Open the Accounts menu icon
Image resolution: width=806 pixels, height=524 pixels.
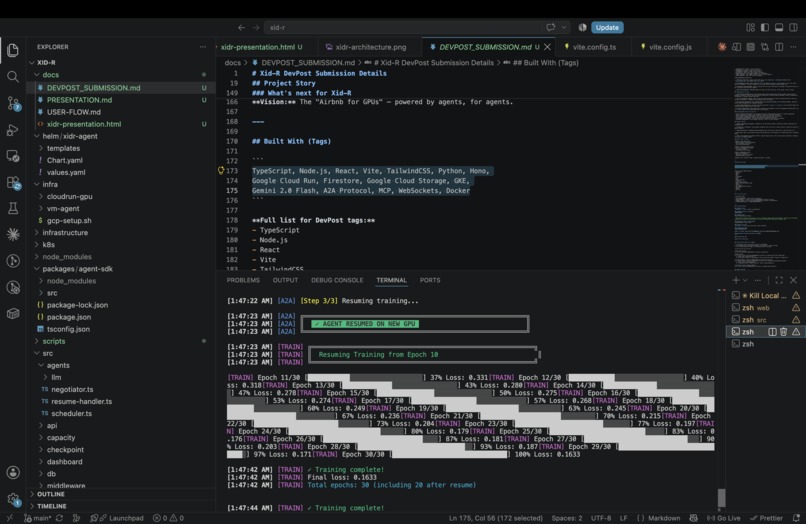[x=13, y=472]
